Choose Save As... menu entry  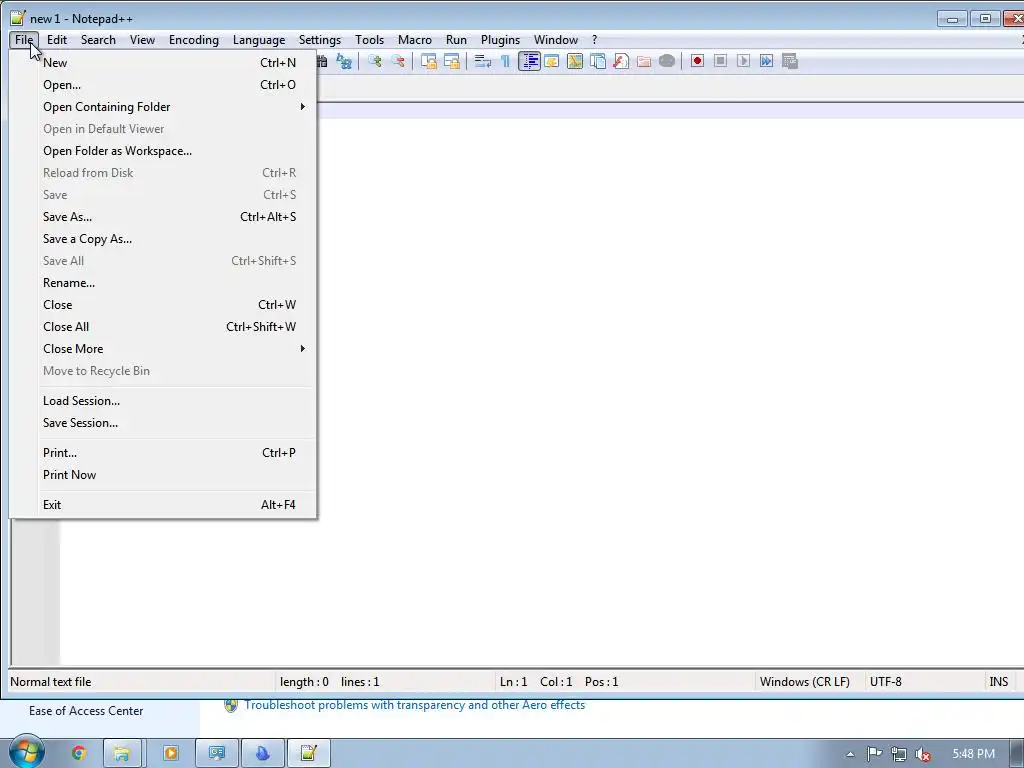[163, 217]
